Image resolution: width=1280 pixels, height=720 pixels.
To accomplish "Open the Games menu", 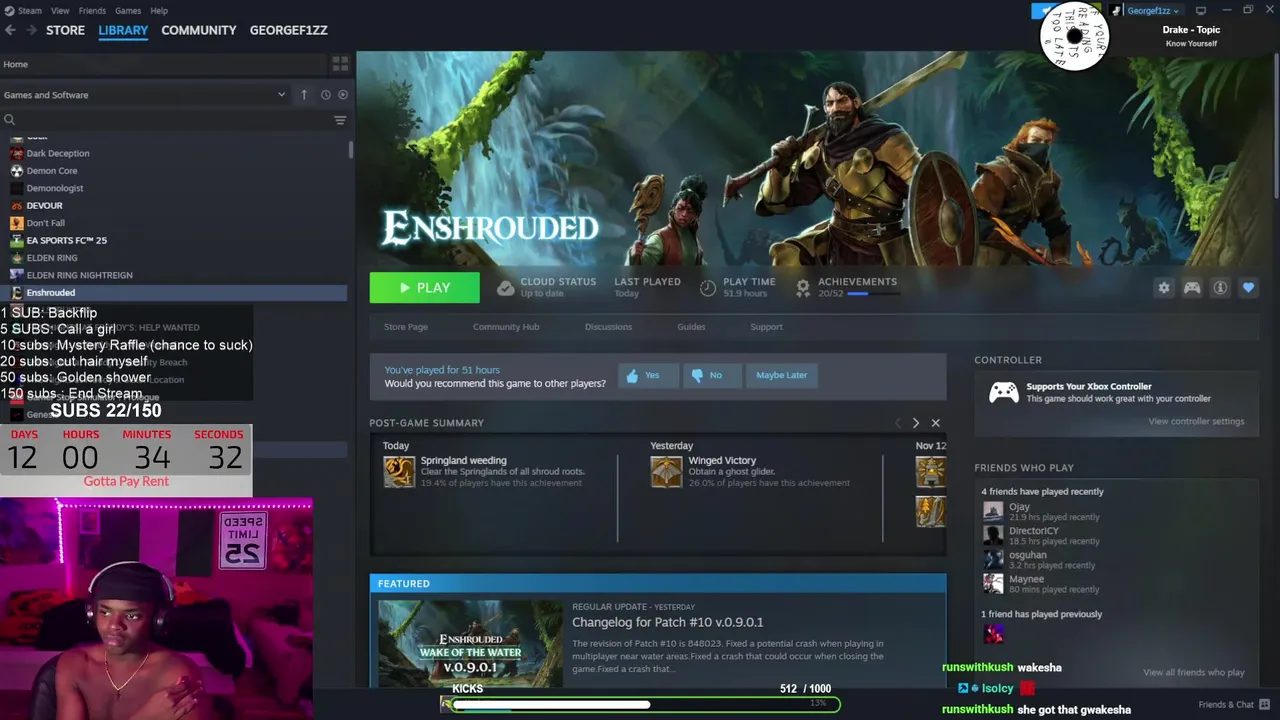I will tap(128, 11).
